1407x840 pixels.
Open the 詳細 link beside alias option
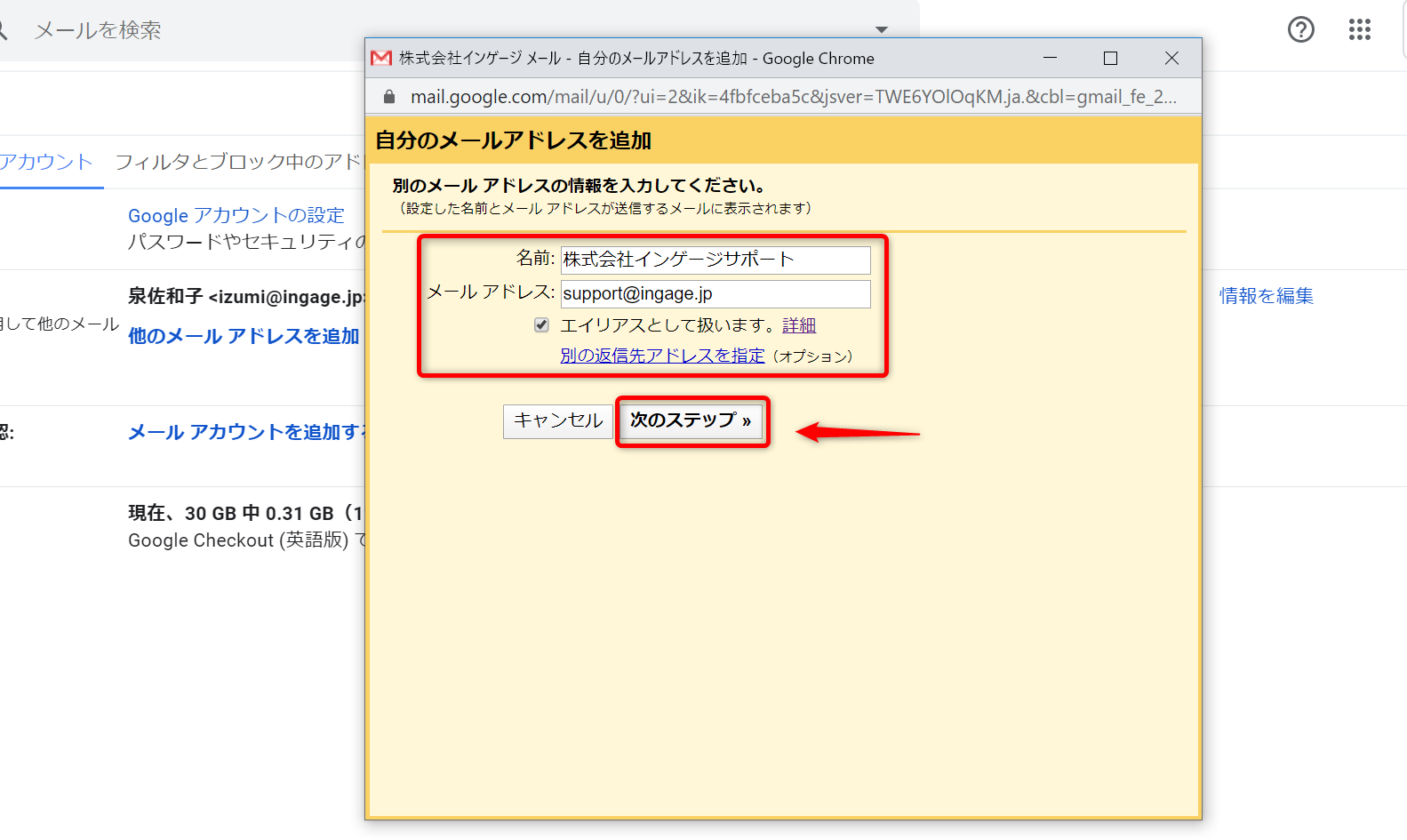pos(798,326)
